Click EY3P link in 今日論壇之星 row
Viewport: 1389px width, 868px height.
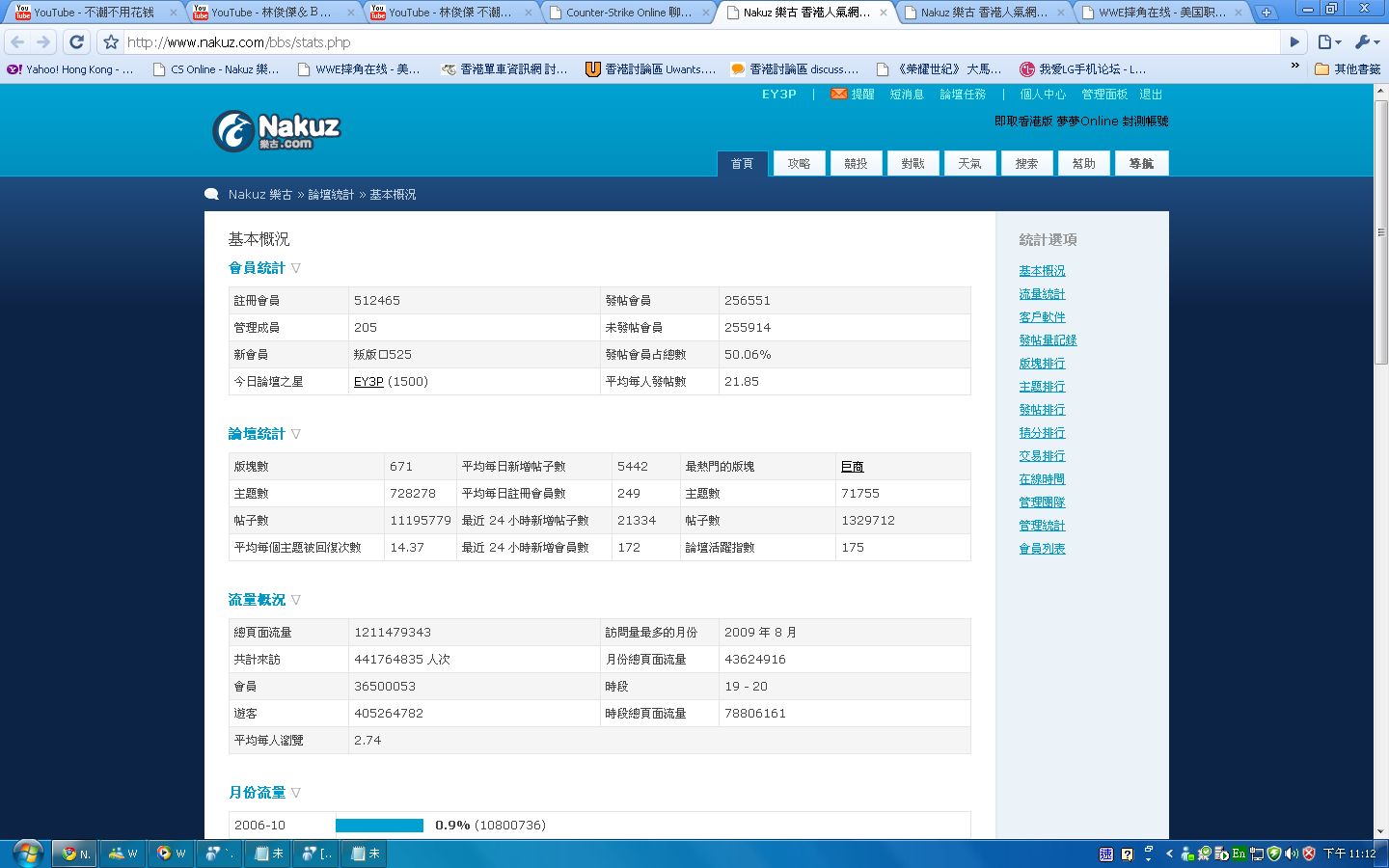(368, 382)
